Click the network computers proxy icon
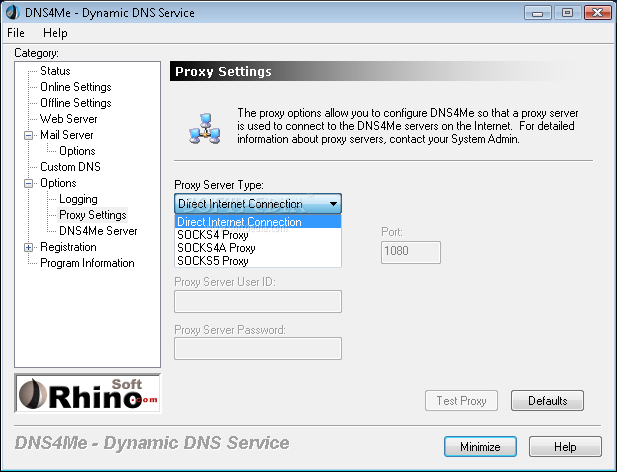Screen dimensions: 617x472 pyautogui.click(x=205, y=128)
